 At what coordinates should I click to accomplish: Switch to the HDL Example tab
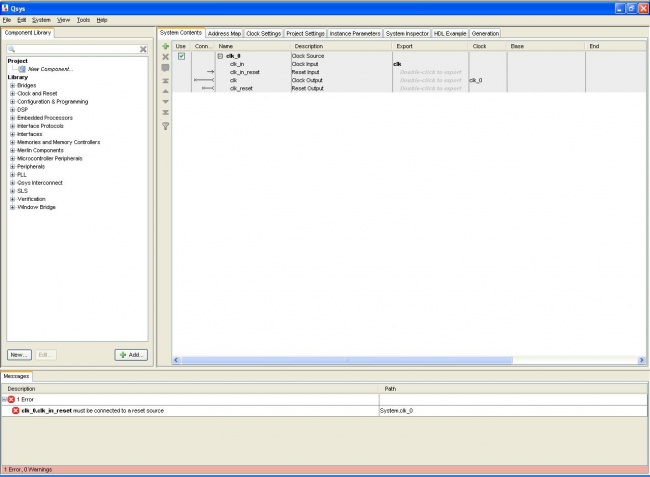coord(450,34)
